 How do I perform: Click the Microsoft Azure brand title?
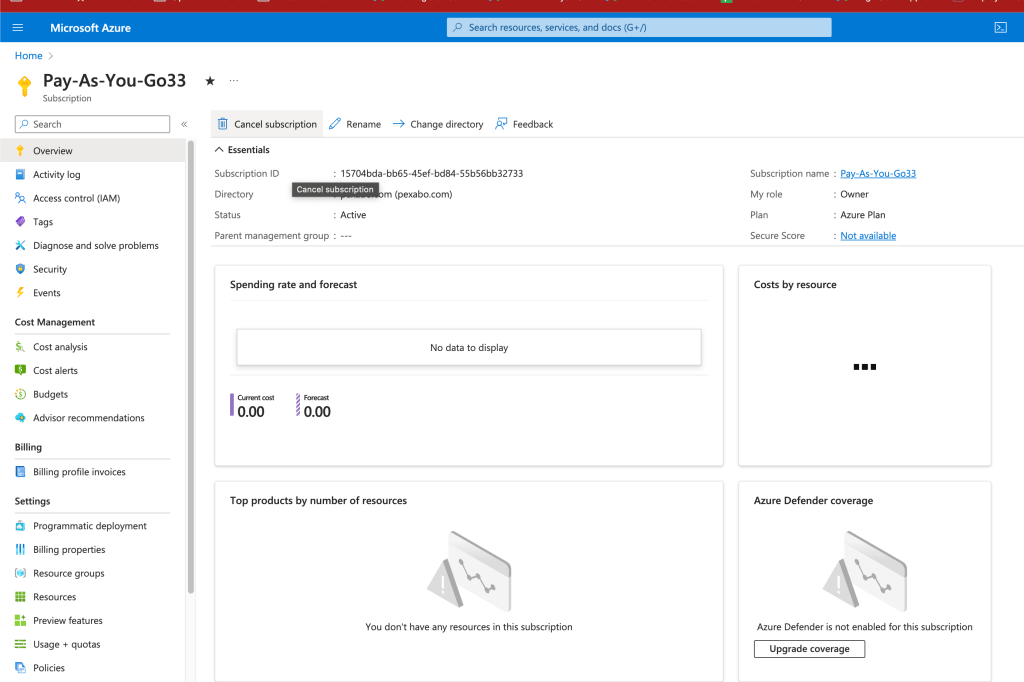point(90,27)
